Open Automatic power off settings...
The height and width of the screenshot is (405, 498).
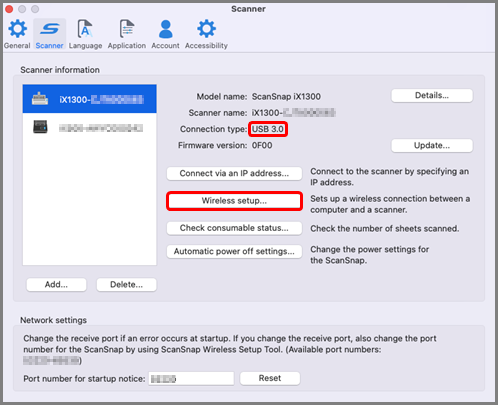[x=234, y=251]
